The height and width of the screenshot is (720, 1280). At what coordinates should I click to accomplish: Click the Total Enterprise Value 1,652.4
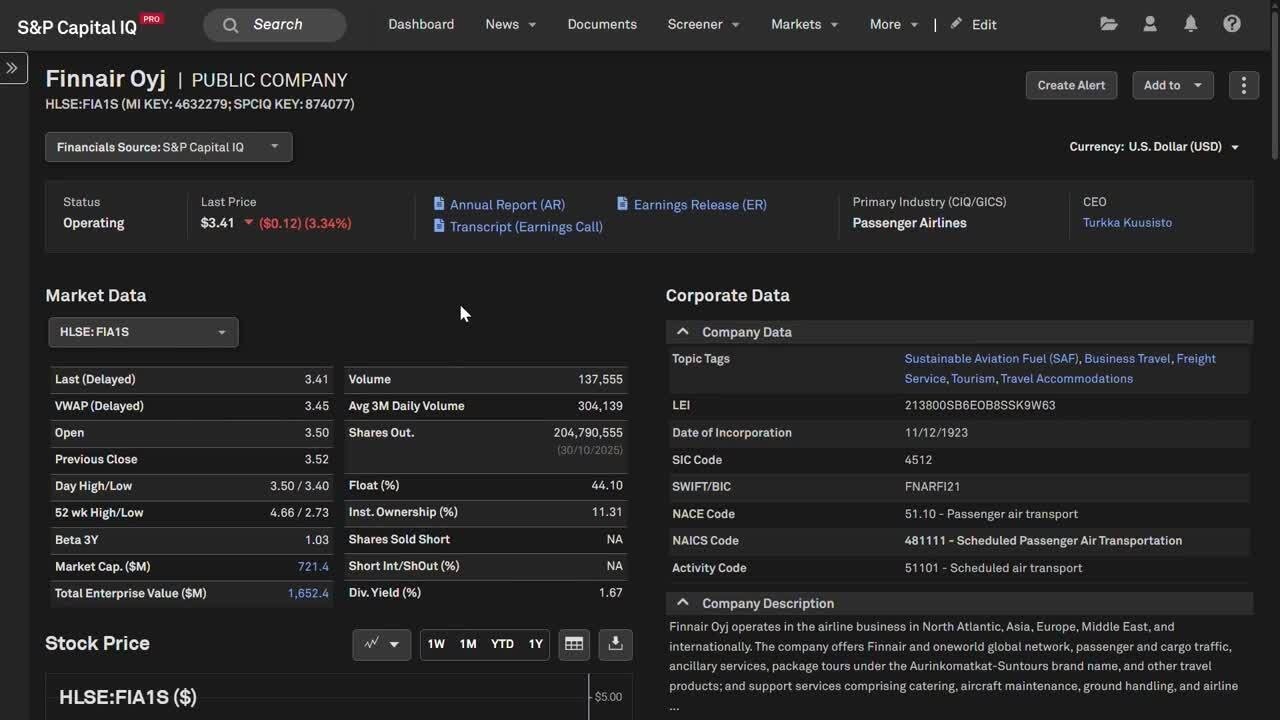308,593
